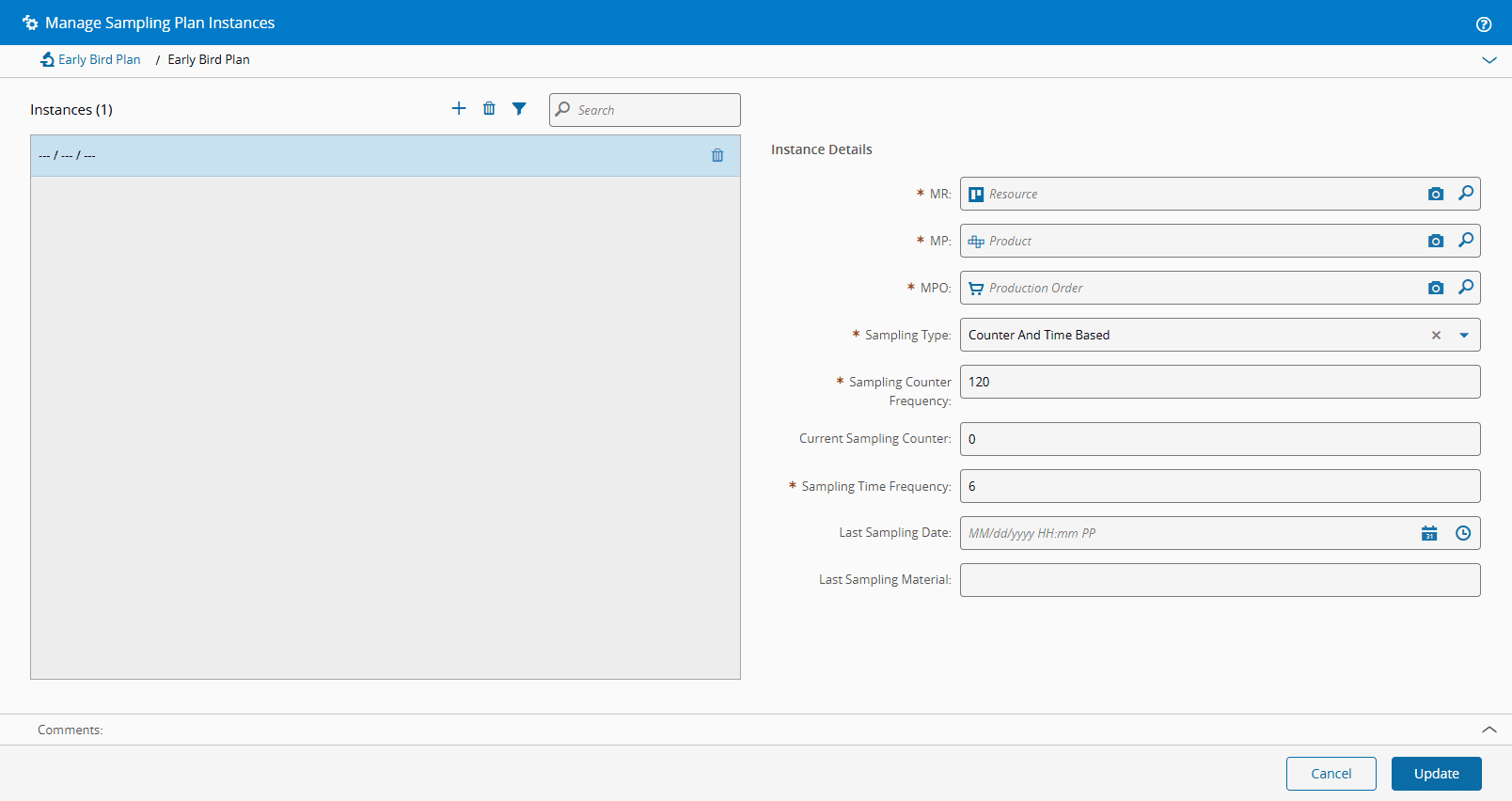Click the trash icon in Instances toolbar
This screenshot has height=801, width=1512.
pyautogui.click(x=489, y=108)
